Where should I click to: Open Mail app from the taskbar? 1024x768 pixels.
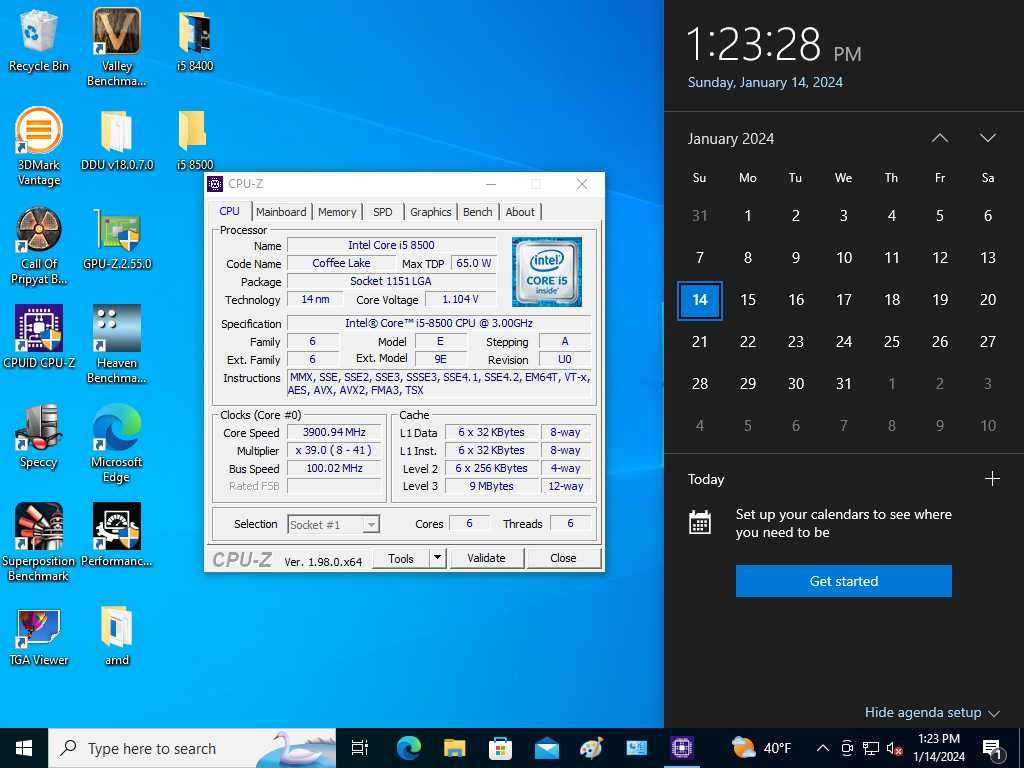click(546, 748)
